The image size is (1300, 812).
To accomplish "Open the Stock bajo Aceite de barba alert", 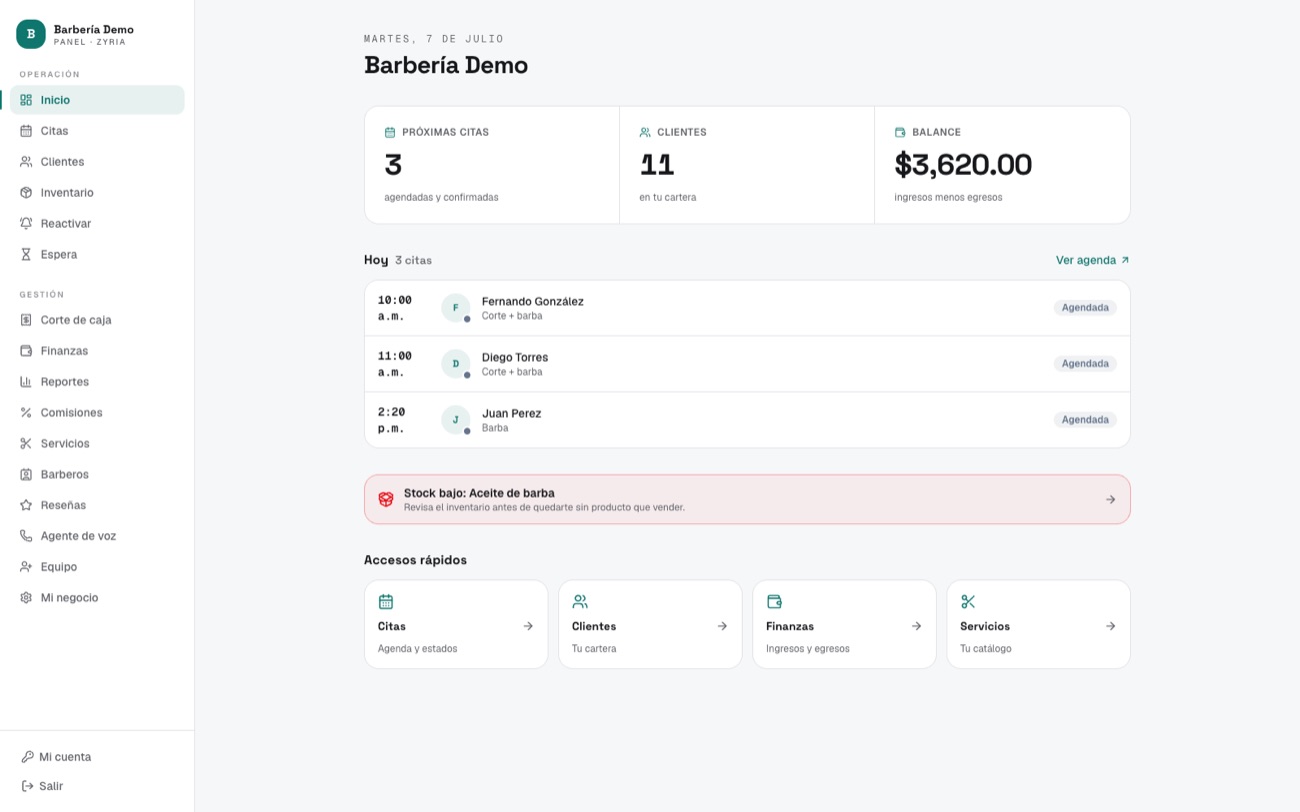I will 747,499.
